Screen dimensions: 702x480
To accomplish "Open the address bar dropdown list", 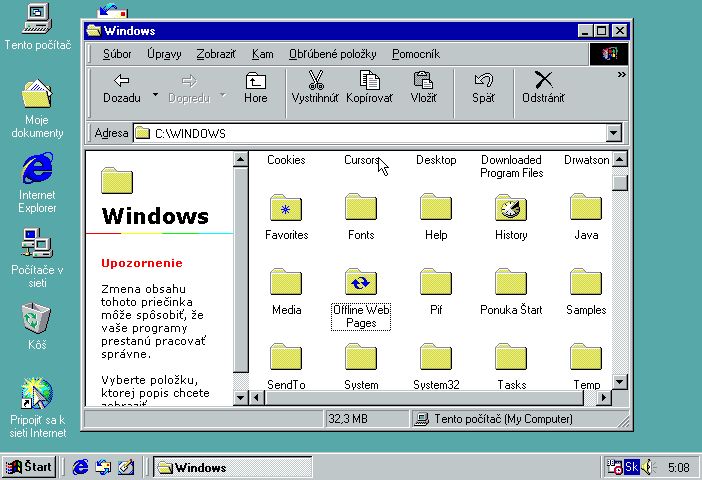I will [614, 133].
